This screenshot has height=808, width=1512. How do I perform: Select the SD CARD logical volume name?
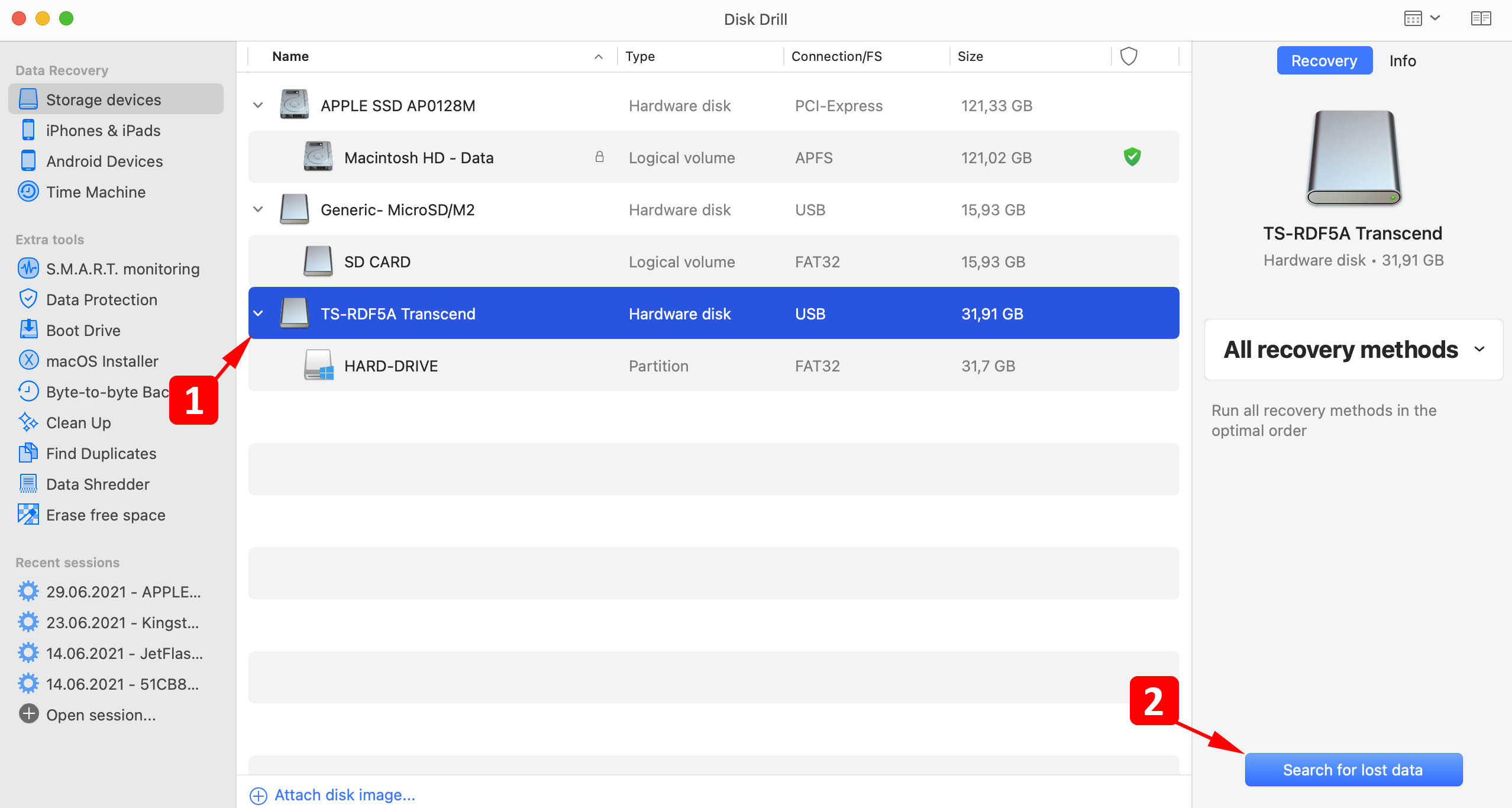pos(377,261)
